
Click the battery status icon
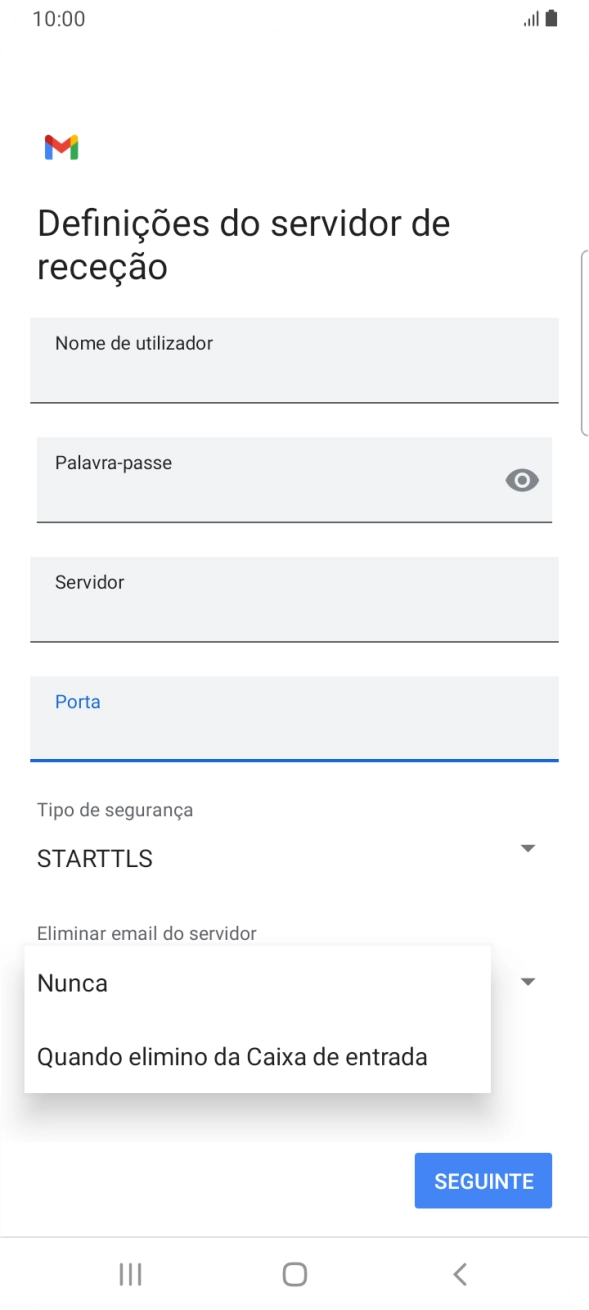tap(551, 17)
